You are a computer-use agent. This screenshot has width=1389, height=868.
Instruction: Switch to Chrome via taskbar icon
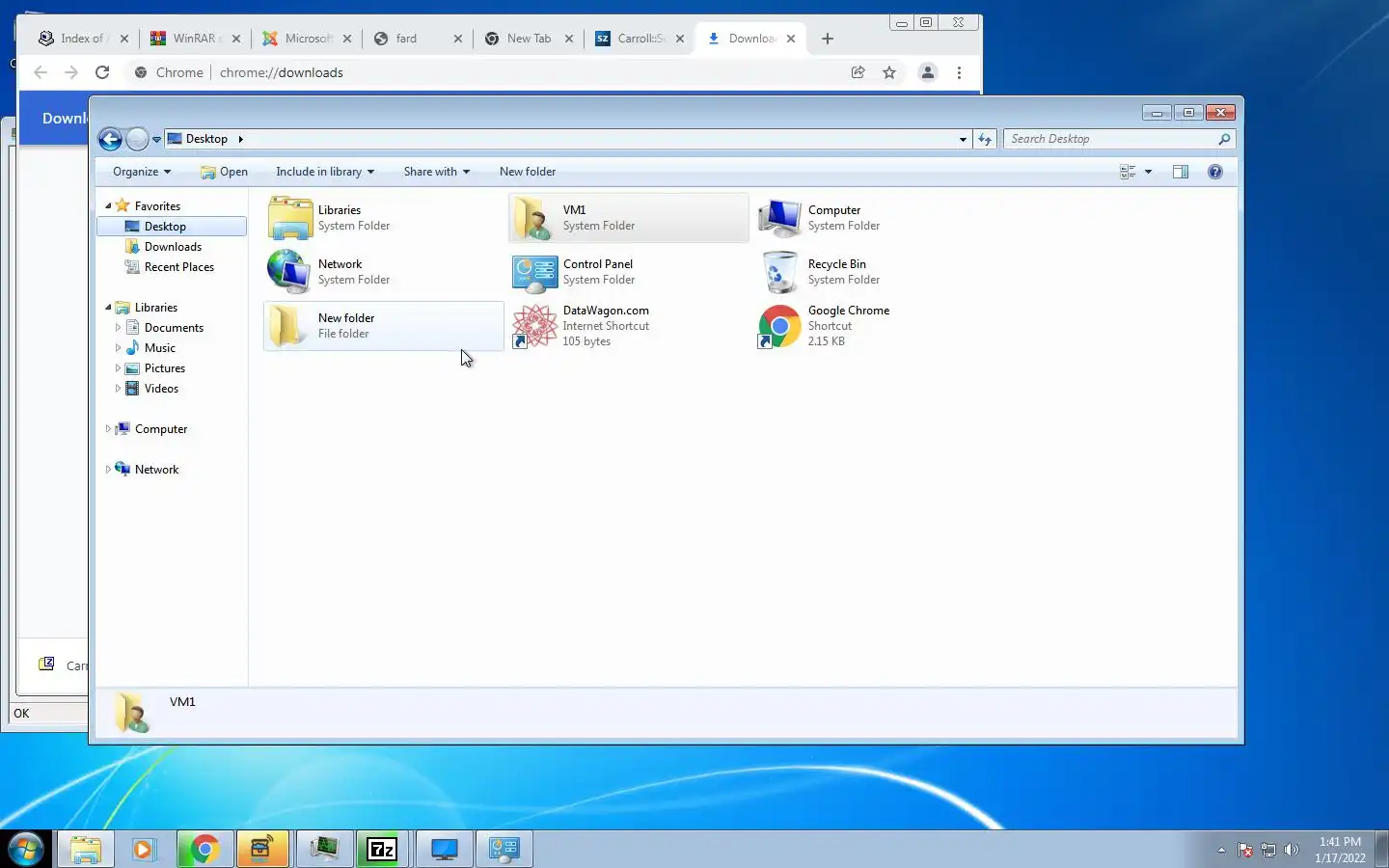tap(204, 850)
